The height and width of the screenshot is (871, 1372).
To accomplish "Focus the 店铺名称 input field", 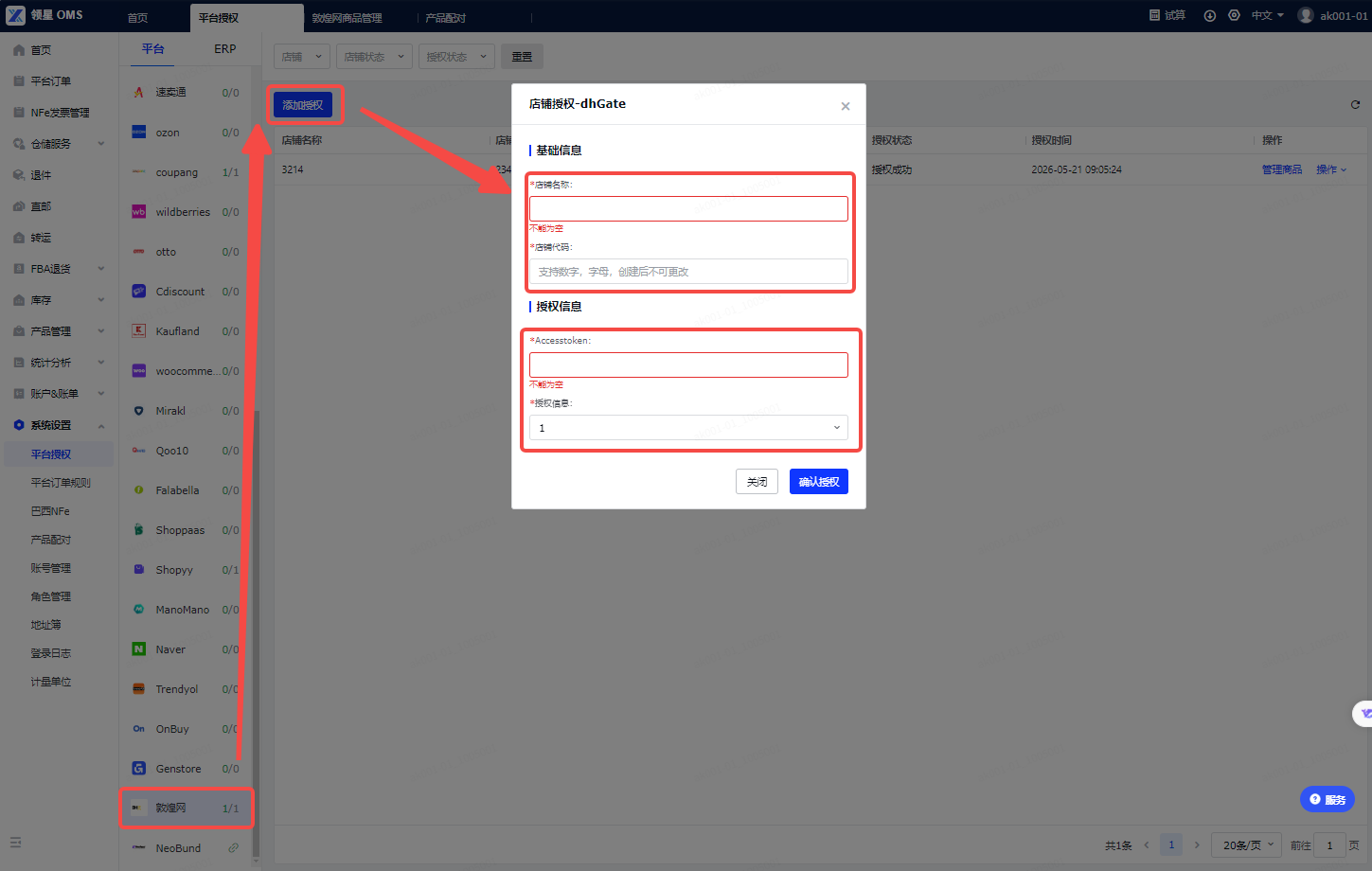I will pyautogui.click(x=688, y=208).
